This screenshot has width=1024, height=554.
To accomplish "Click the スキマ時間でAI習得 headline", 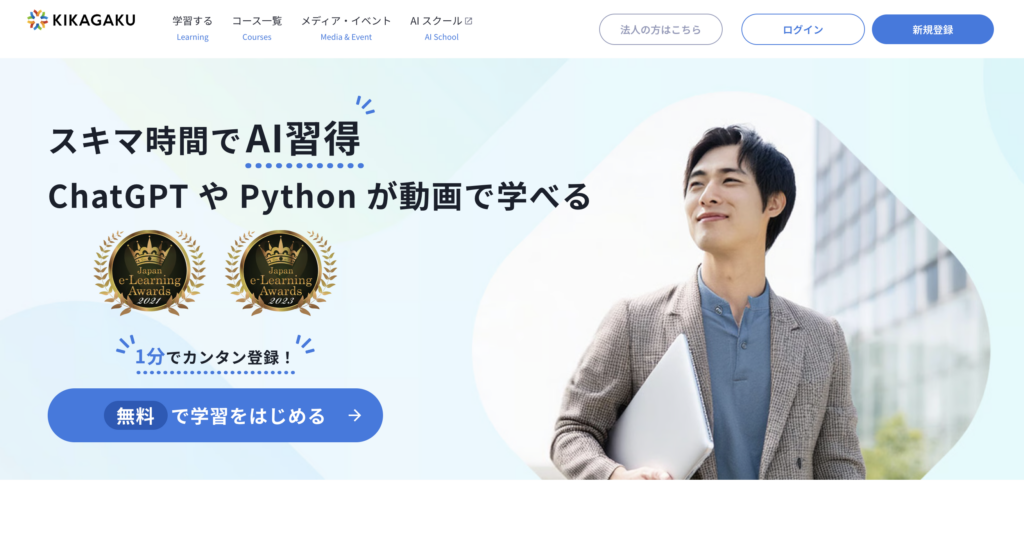I will pyautogui.click(x=204, y=140).
